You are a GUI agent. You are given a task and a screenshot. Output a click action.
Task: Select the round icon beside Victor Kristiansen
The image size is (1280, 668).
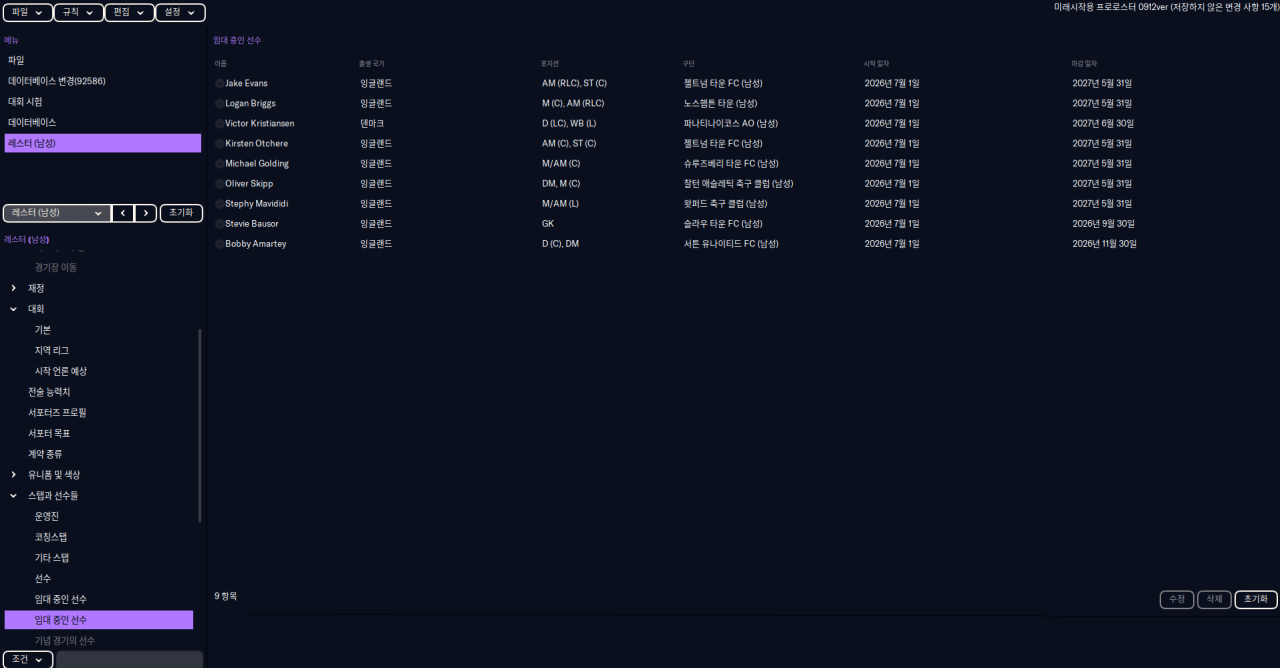219,124
